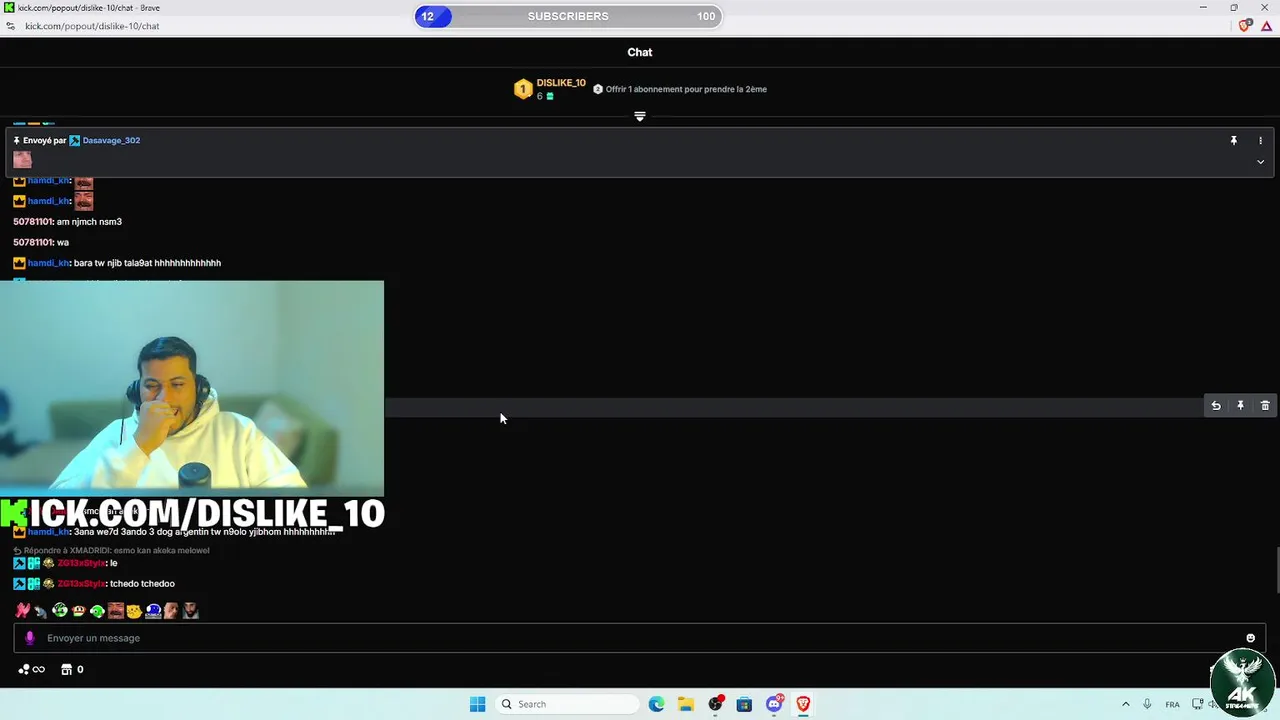The width and height of the screenshot is (1280, 720).
Task: Open Microsoft Edge from taskbar
Action: click(x=656, y=704)
